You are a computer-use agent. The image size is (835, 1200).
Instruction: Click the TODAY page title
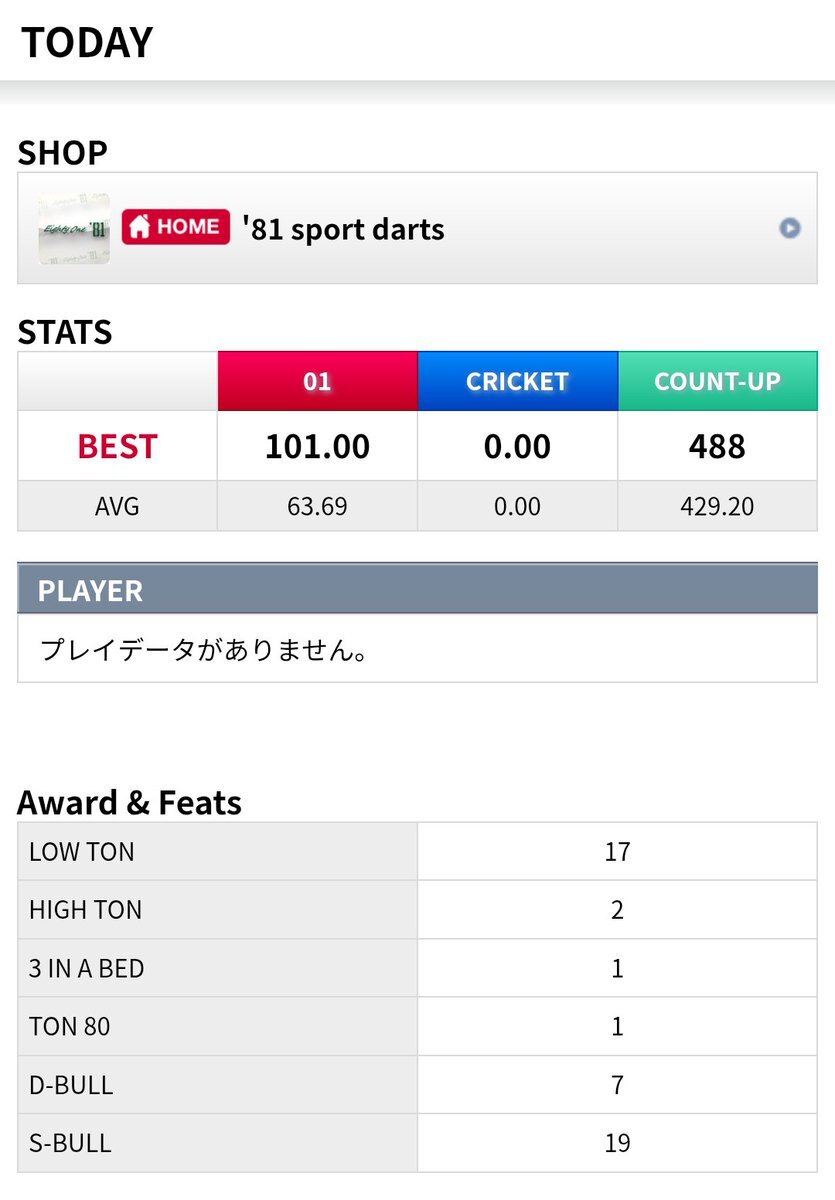click(87, 42)
